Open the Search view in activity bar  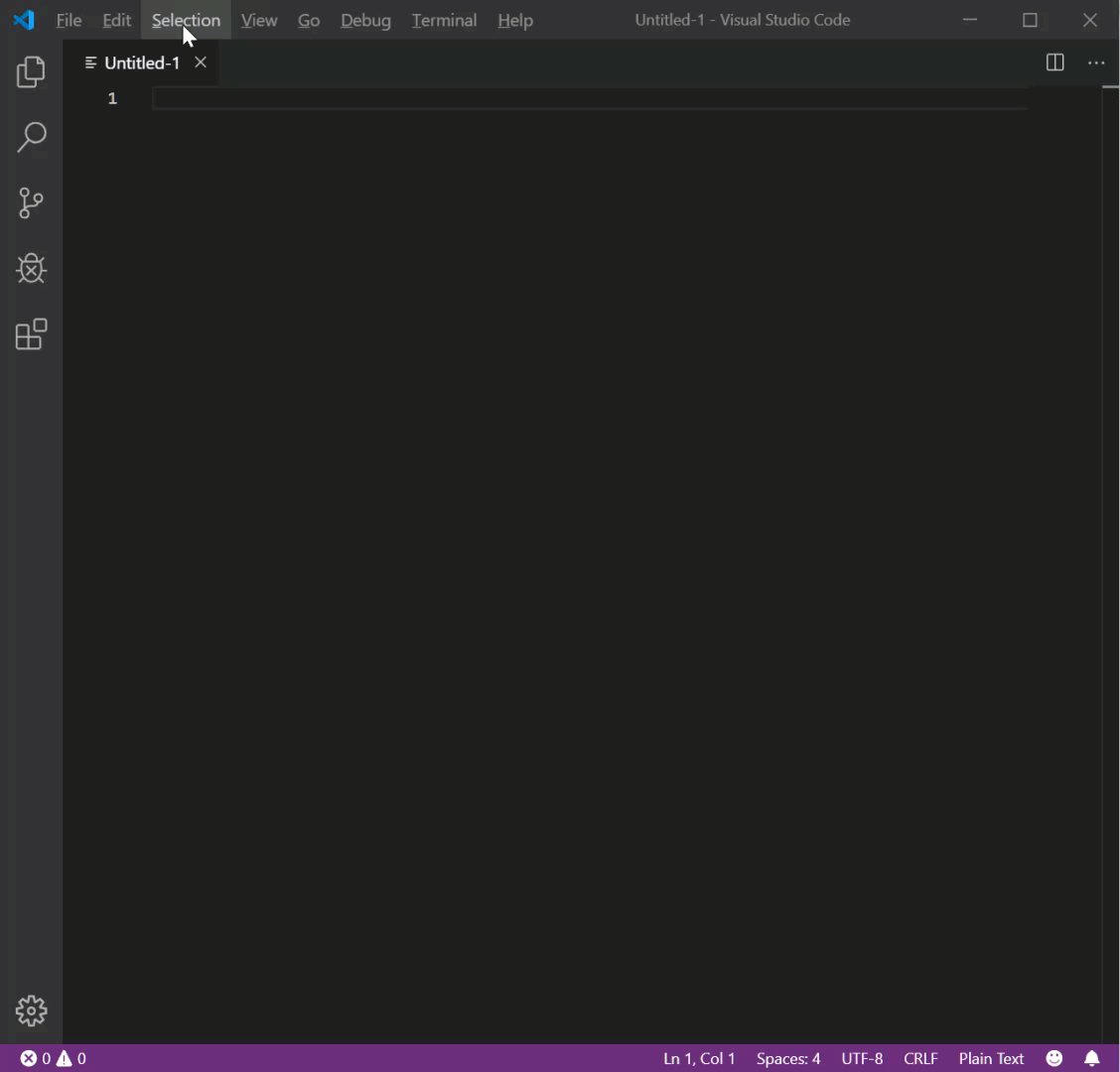31,137
